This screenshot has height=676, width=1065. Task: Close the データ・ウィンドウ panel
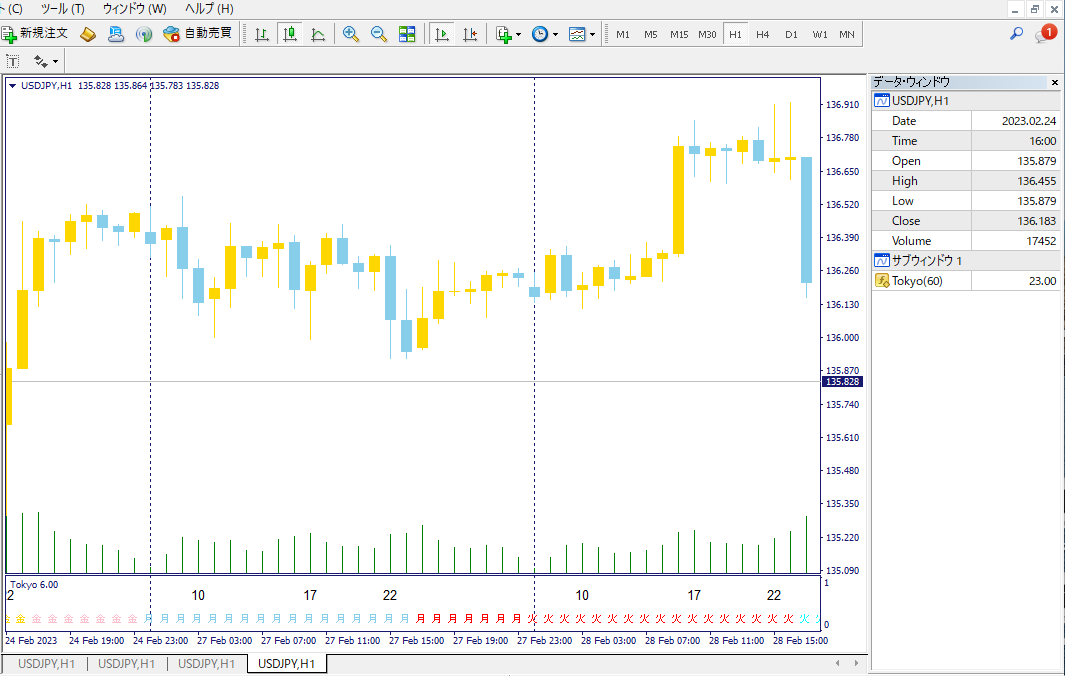(1054, 82)
